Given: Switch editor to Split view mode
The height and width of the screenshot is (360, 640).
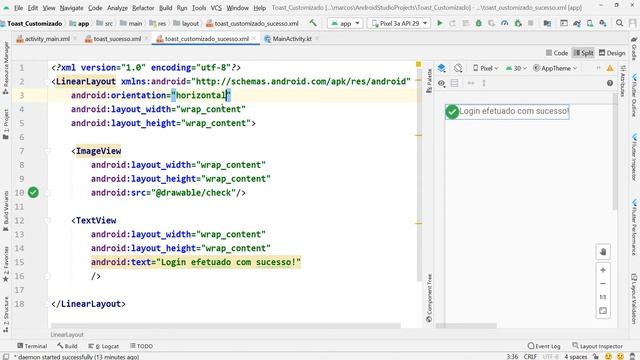Looking at the screenshot, I should 583,53.
